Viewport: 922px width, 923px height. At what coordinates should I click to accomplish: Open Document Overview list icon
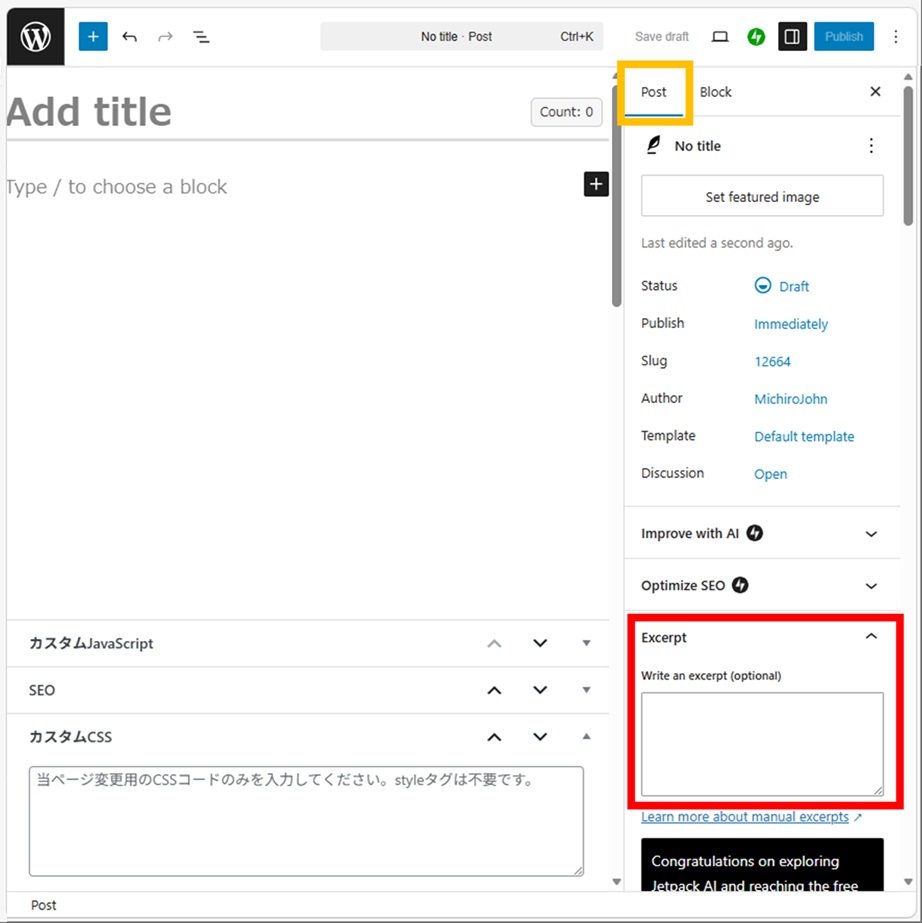(201, 37)
